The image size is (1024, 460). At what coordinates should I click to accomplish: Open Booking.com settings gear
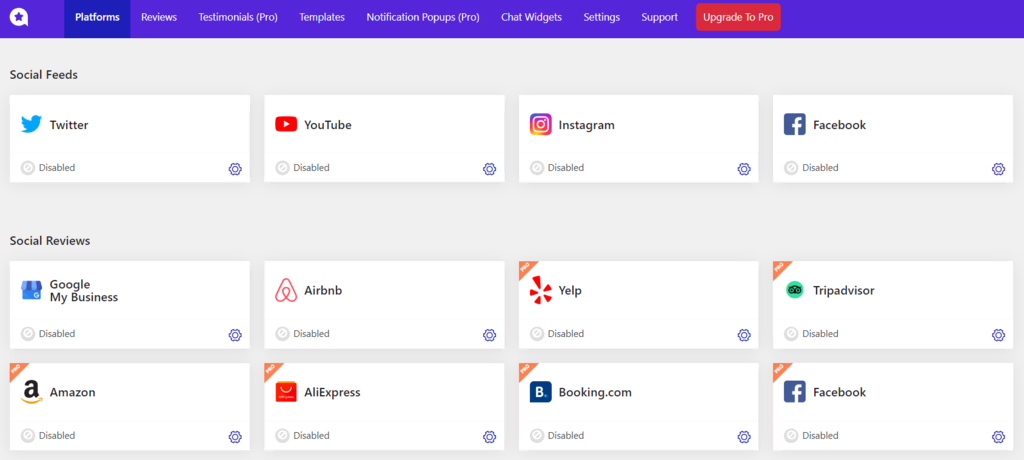point(744,437)
